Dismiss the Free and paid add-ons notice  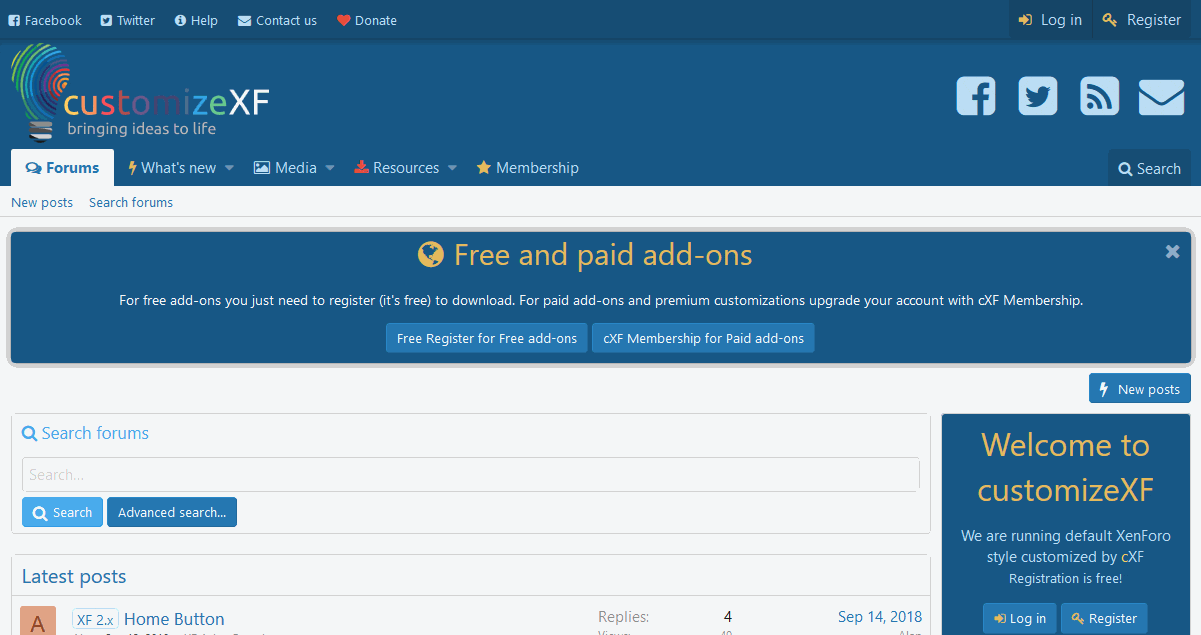1172,251
